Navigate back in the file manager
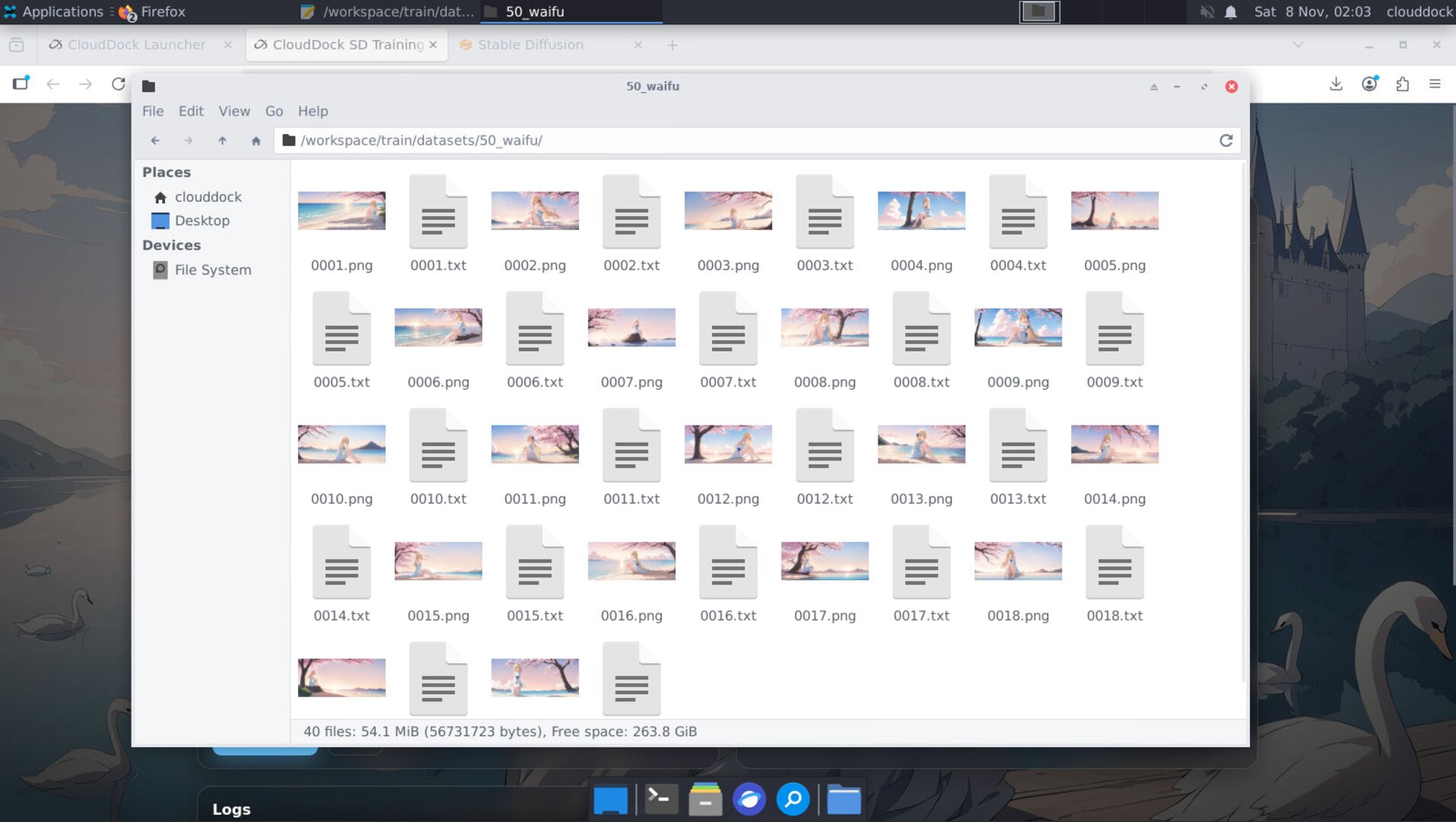This screenshot has width=1456, height=822. pyautogui.click(x=154, y=140)
